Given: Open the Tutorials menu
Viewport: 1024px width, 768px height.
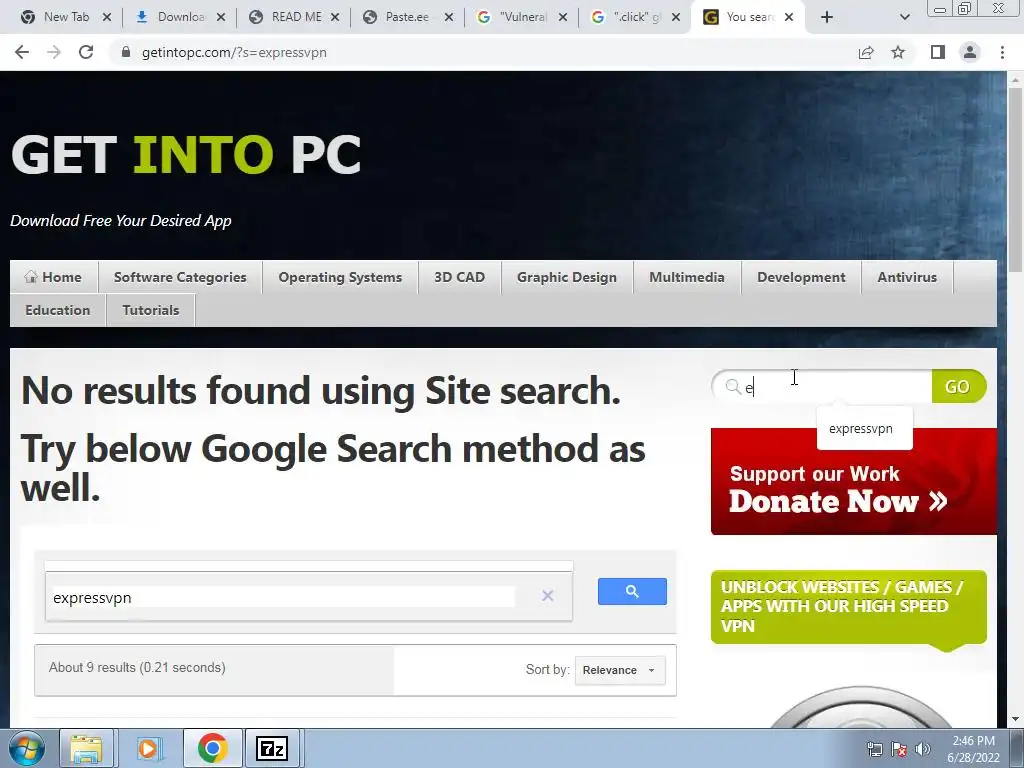Looking at the screenshot, I should pyautogui.click(x=151, y=310).
